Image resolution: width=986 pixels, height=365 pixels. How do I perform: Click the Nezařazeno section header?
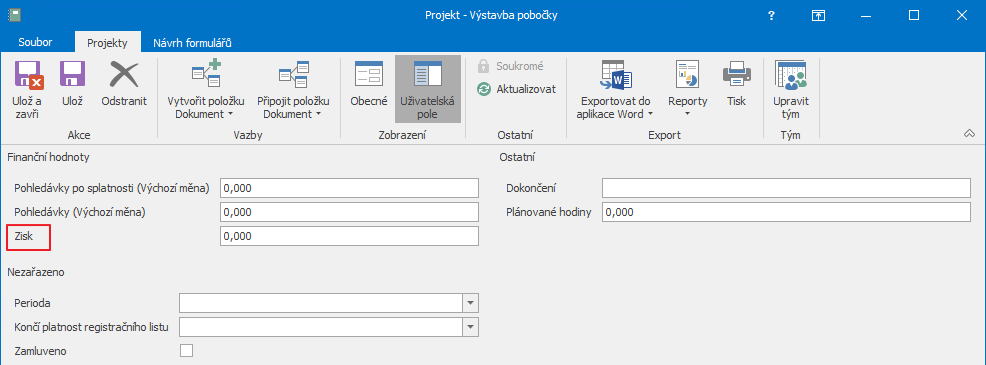pyautogui.click(x=36, y=272)
